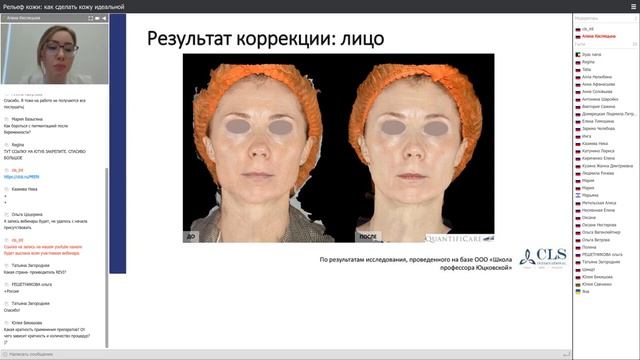Select Татьяна Загородняя in participants list

[601, 262]
